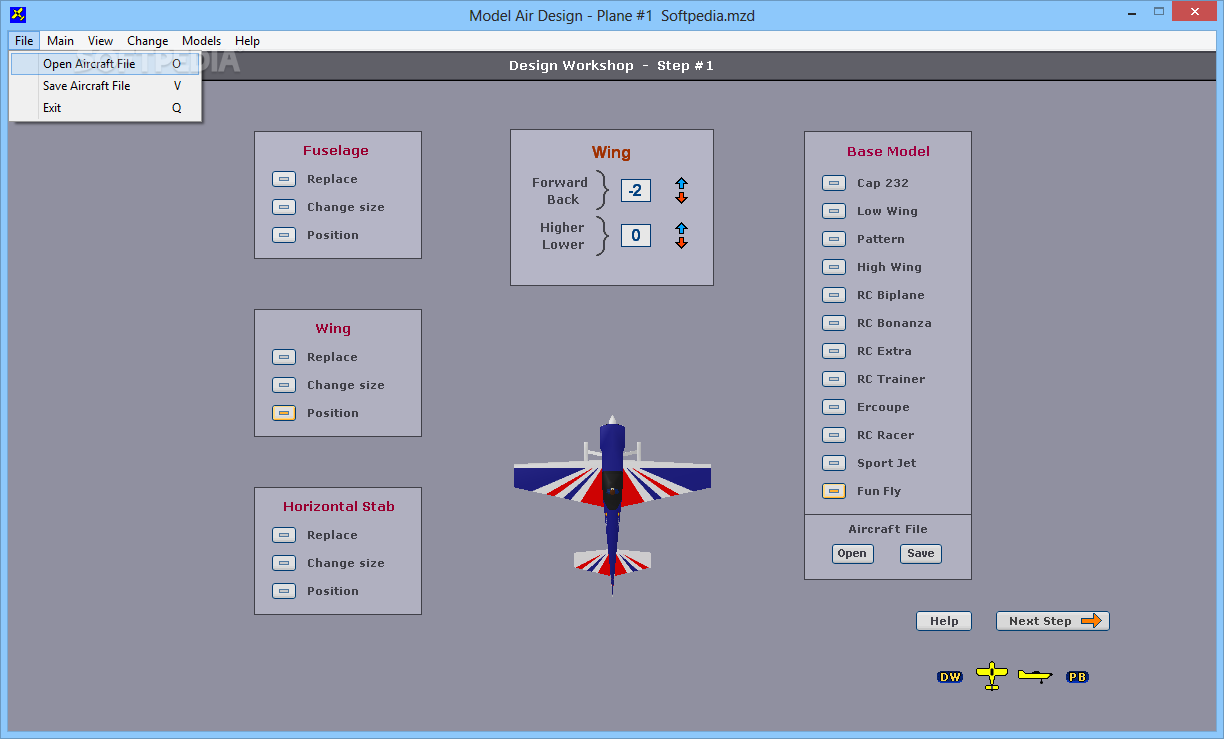This screenshot has width=1224, height=739.
Task: Select Horizontal Stab Replace option
Action: tap(284, 535)
